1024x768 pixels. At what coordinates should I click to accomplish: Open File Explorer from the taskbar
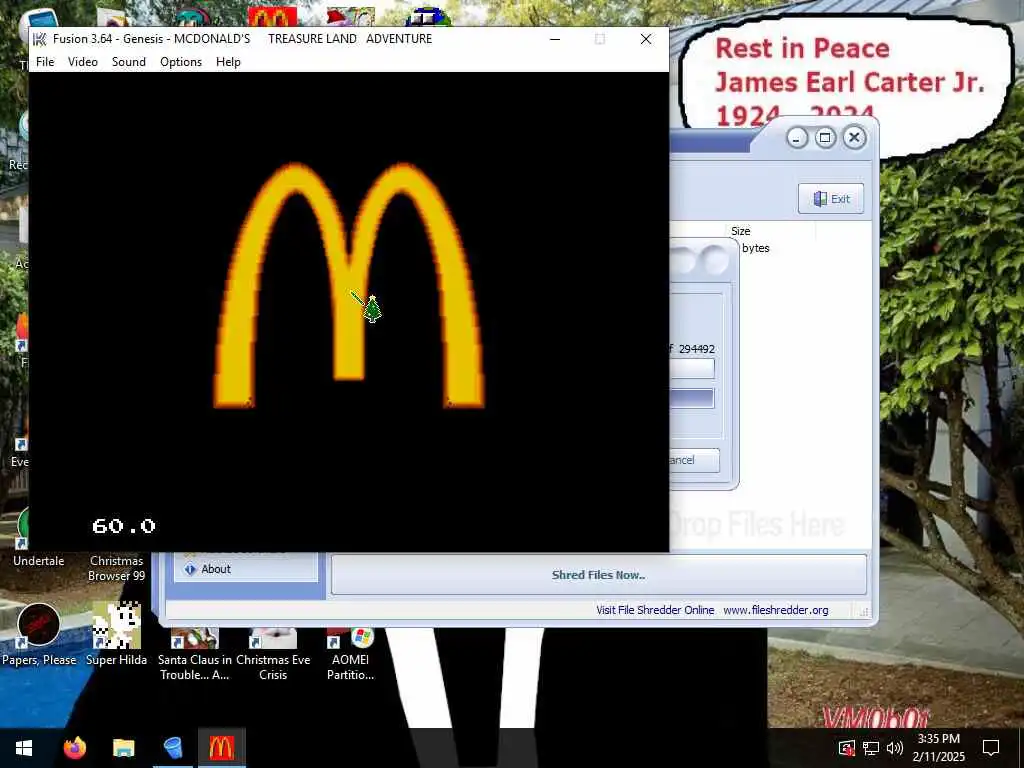point(123,748)
